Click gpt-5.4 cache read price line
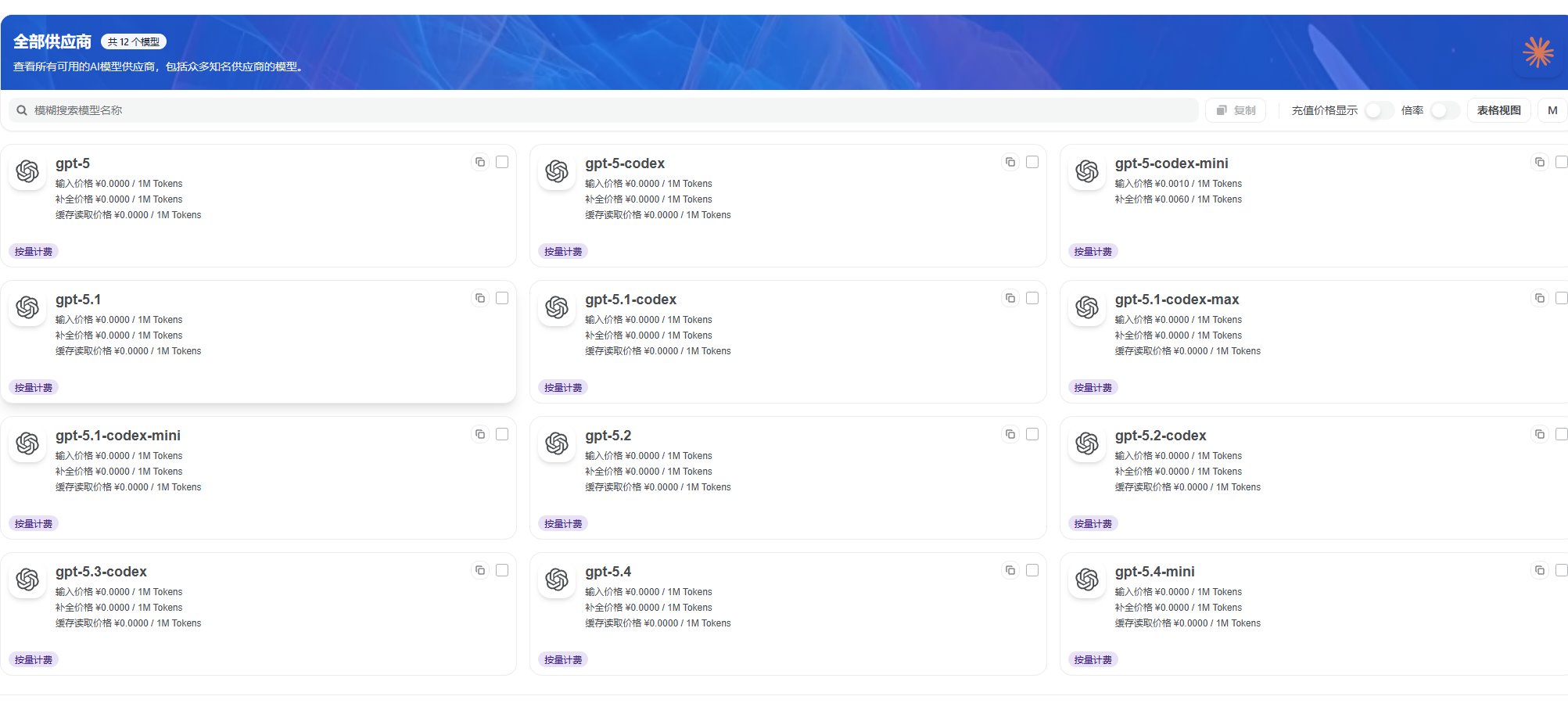The image size is (1568, 707). 658,623
